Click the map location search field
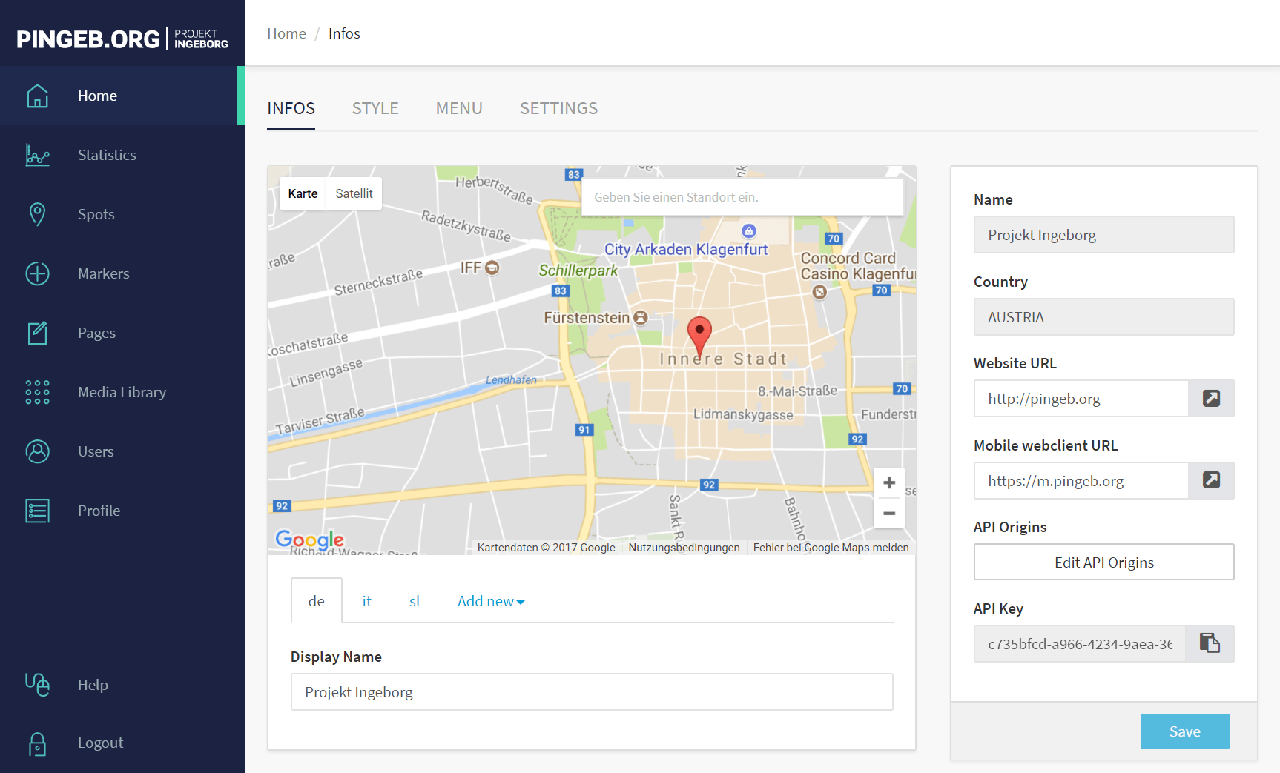This screenshot has width=1280, height=773. 742,197
